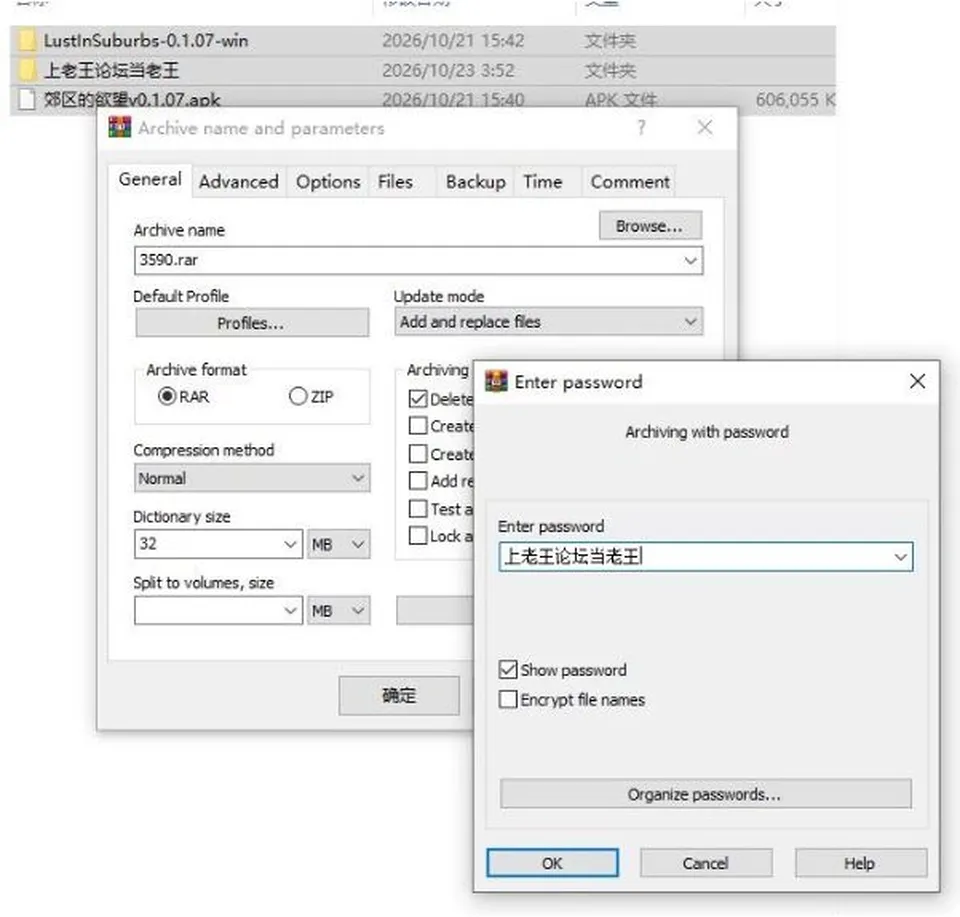Open the Update mode dropdown
Viewport: 960px width, 917px height.
click(690, 321)
